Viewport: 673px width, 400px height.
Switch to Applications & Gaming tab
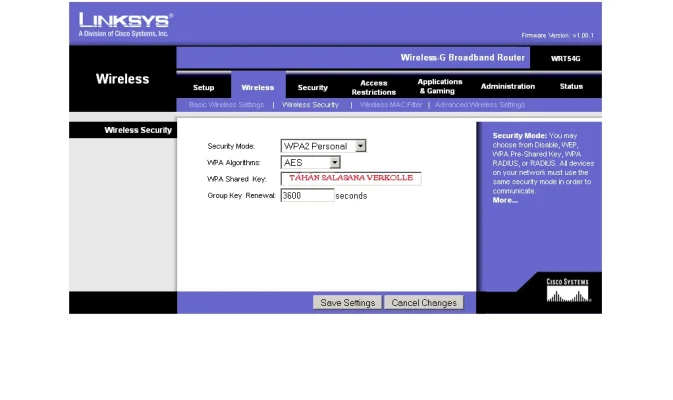coord(439,87)
